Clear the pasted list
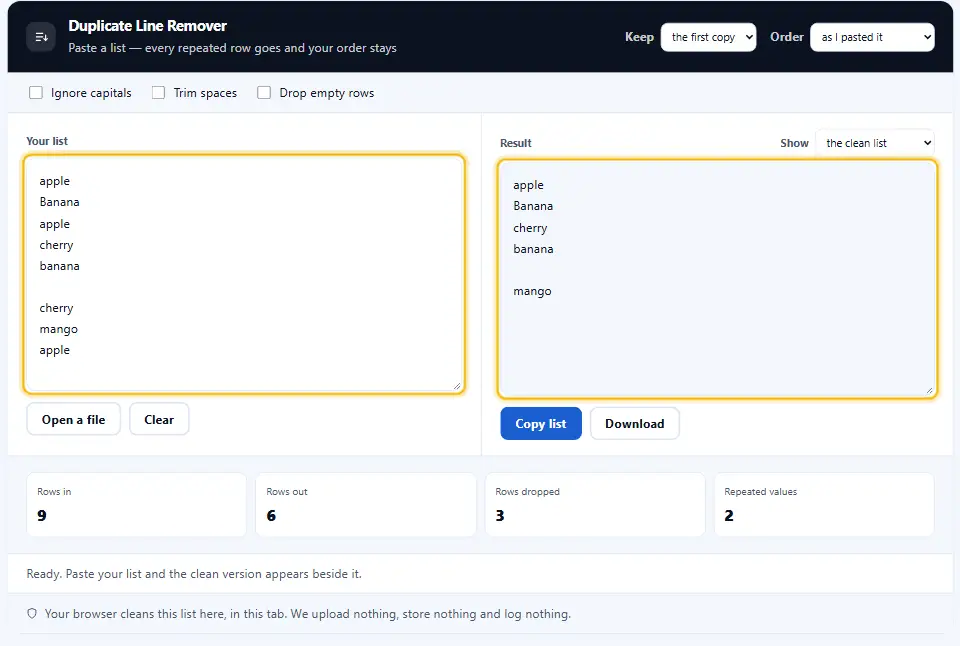The image size is (960, 646). tap(159, 419)
